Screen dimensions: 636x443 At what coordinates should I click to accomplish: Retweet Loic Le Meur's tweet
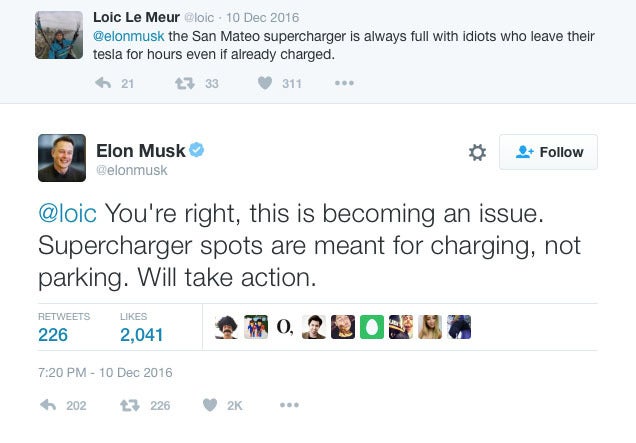(185, 84)
